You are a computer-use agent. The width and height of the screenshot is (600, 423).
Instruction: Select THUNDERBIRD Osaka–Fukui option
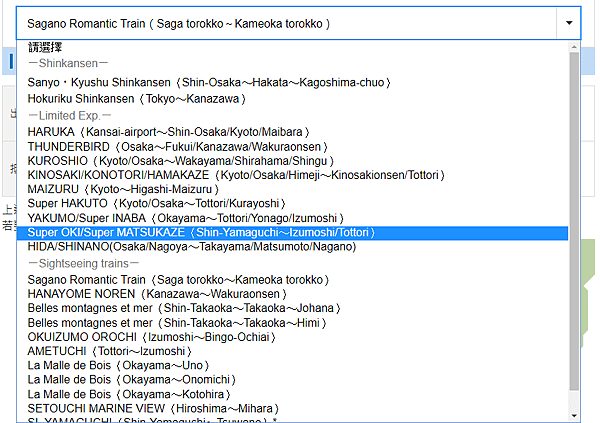[x=293, y=147]
